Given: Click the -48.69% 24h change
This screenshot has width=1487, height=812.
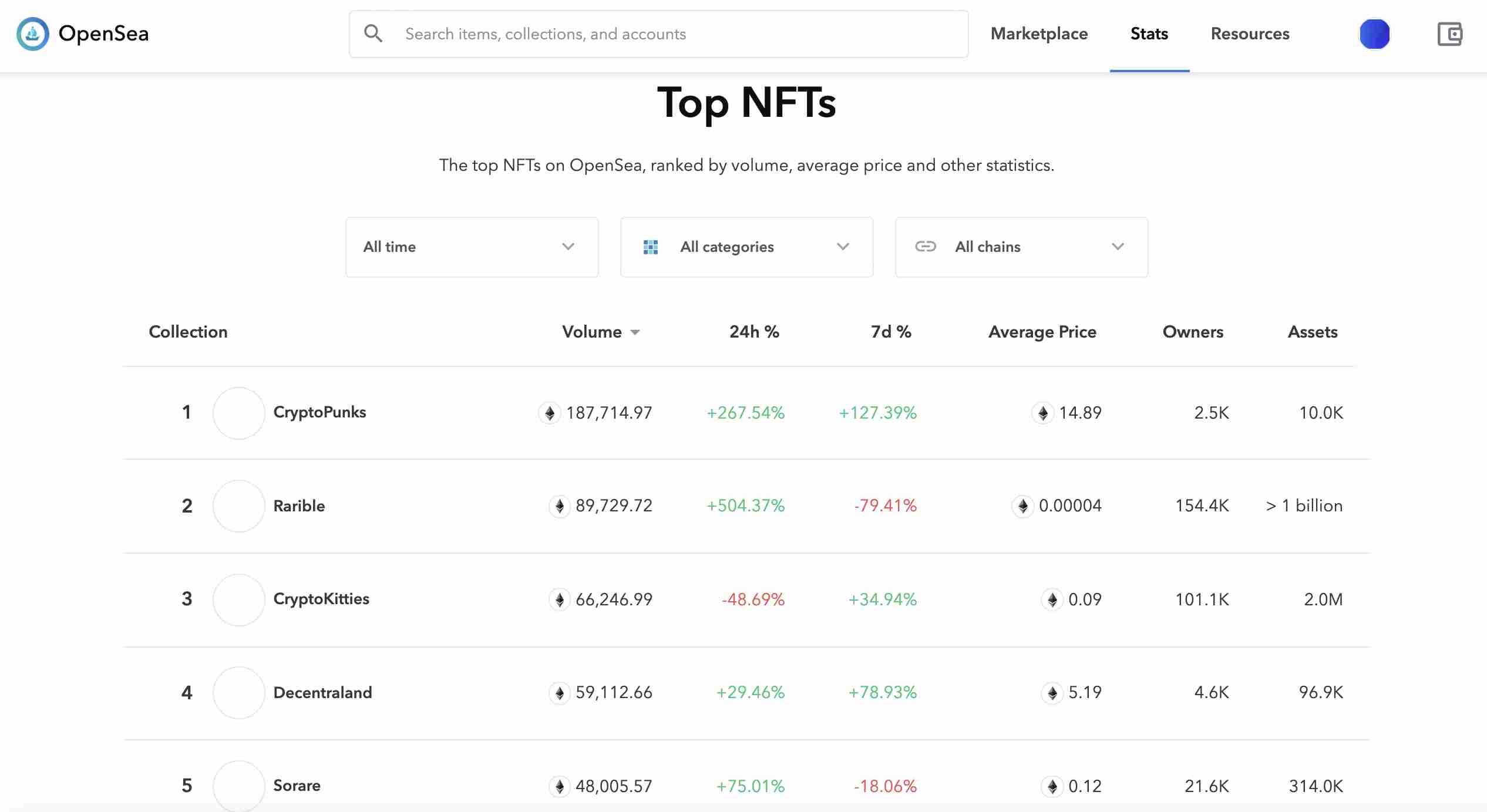Looking at the screenshot, I should (x=753, y=599).
